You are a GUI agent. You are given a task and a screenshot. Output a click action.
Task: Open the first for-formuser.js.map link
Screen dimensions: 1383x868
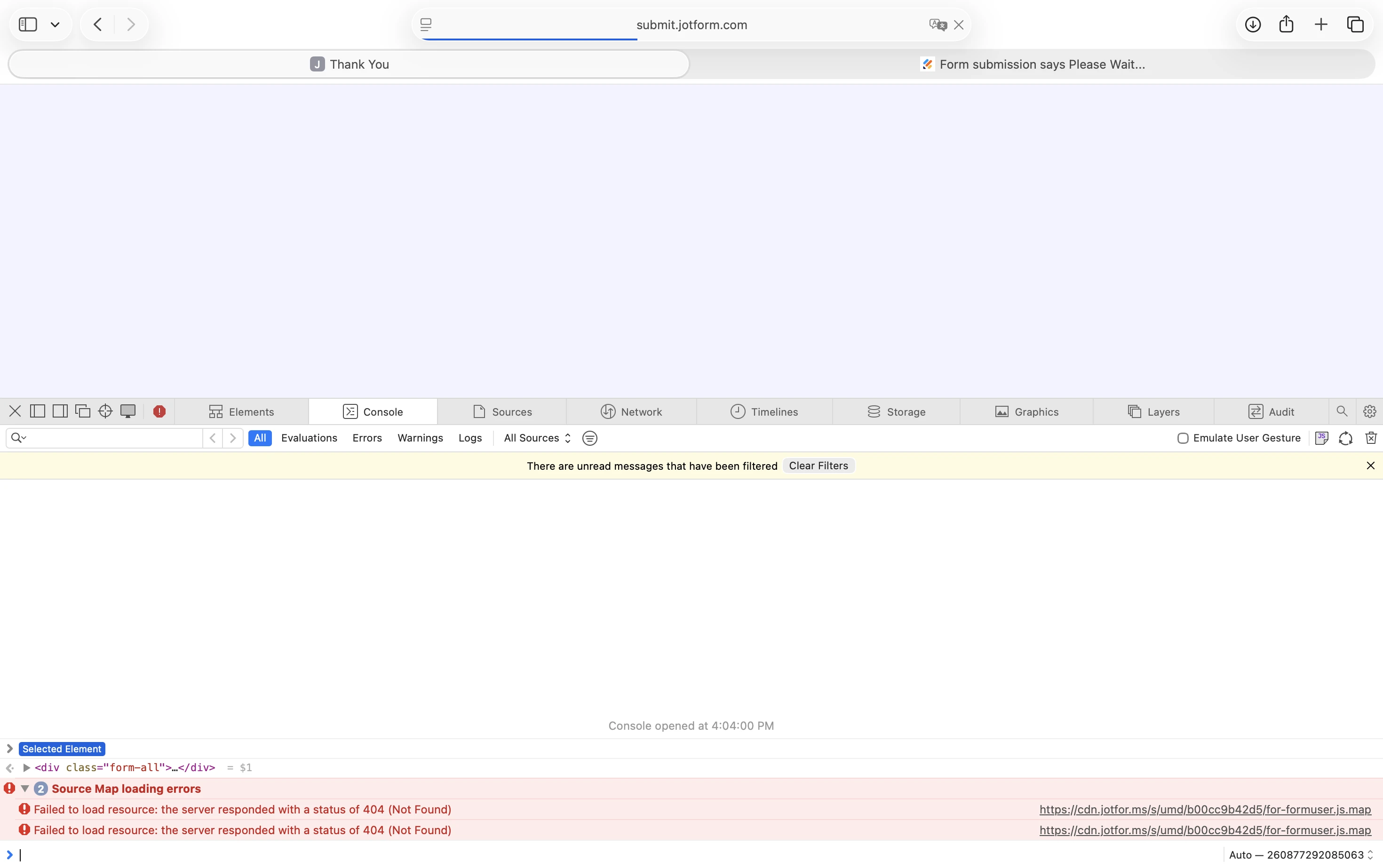point(1205,809)
